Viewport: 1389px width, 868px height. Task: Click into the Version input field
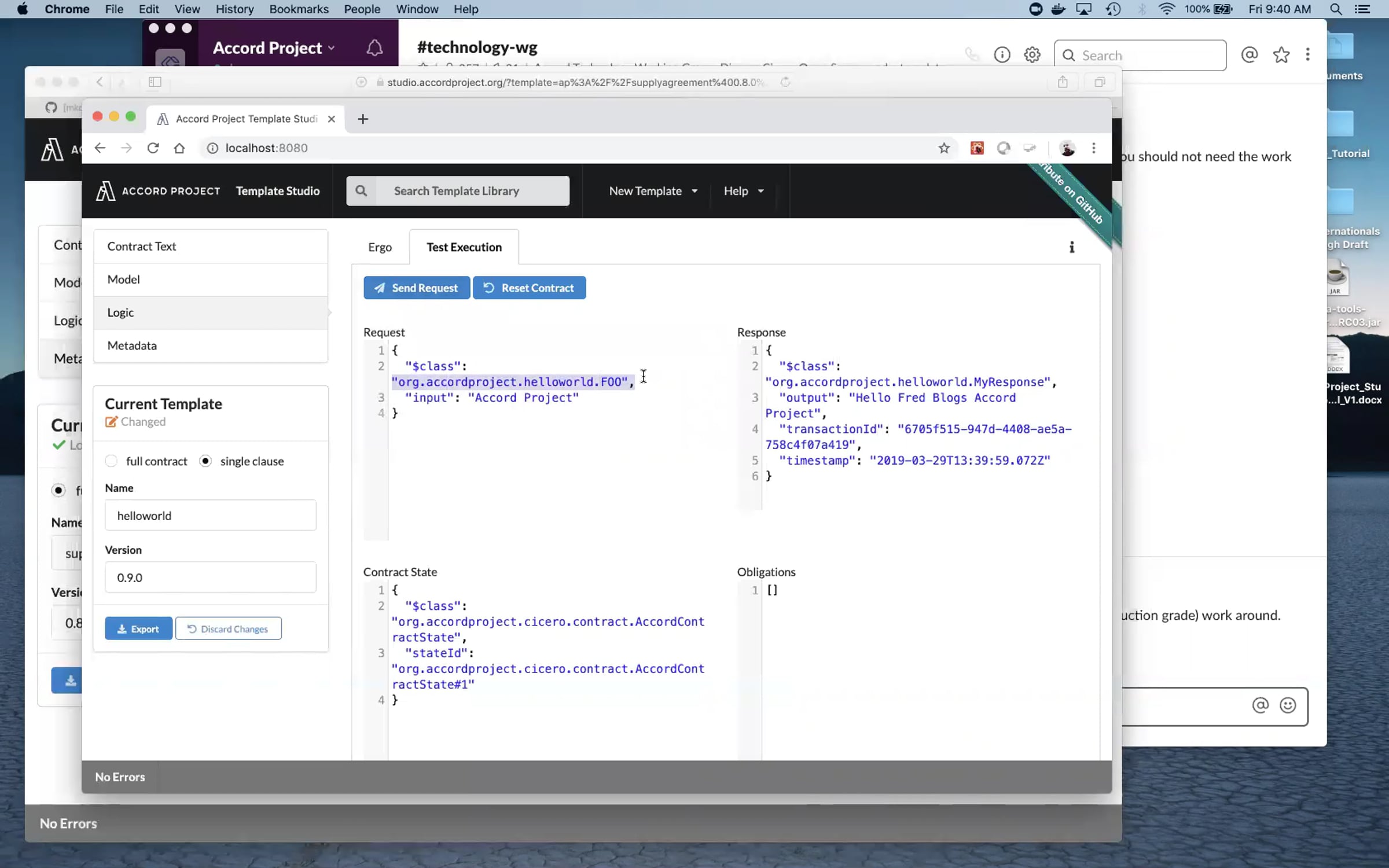click(x=210, y=577)
